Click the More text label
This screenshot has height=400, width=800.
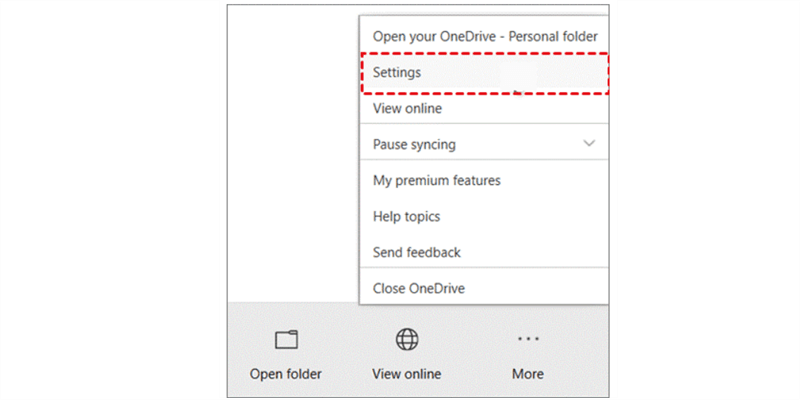pos(528,374)
